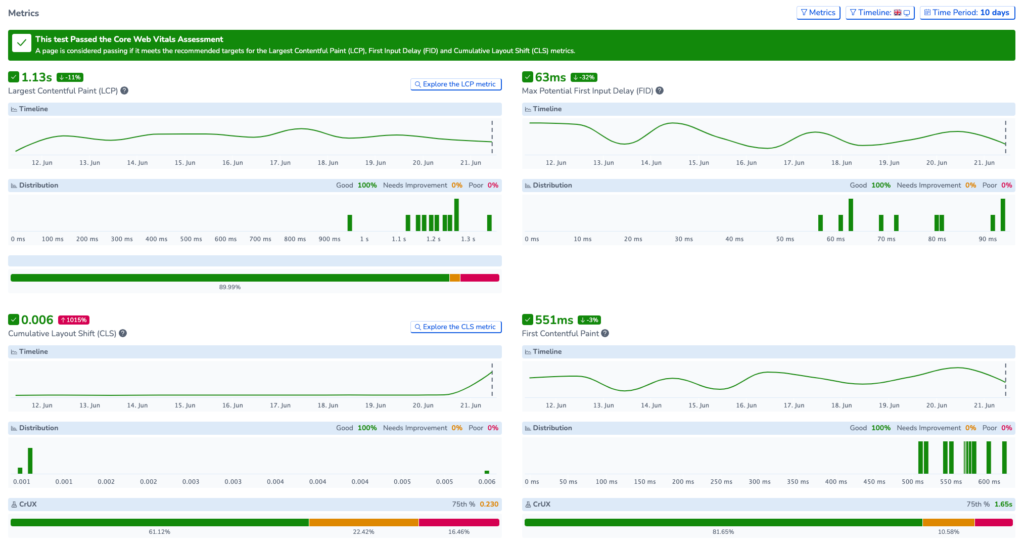Click the -3% change badge for First Contentful Paint
Screen dimensions: 1024x546
(x=589, y=320)
